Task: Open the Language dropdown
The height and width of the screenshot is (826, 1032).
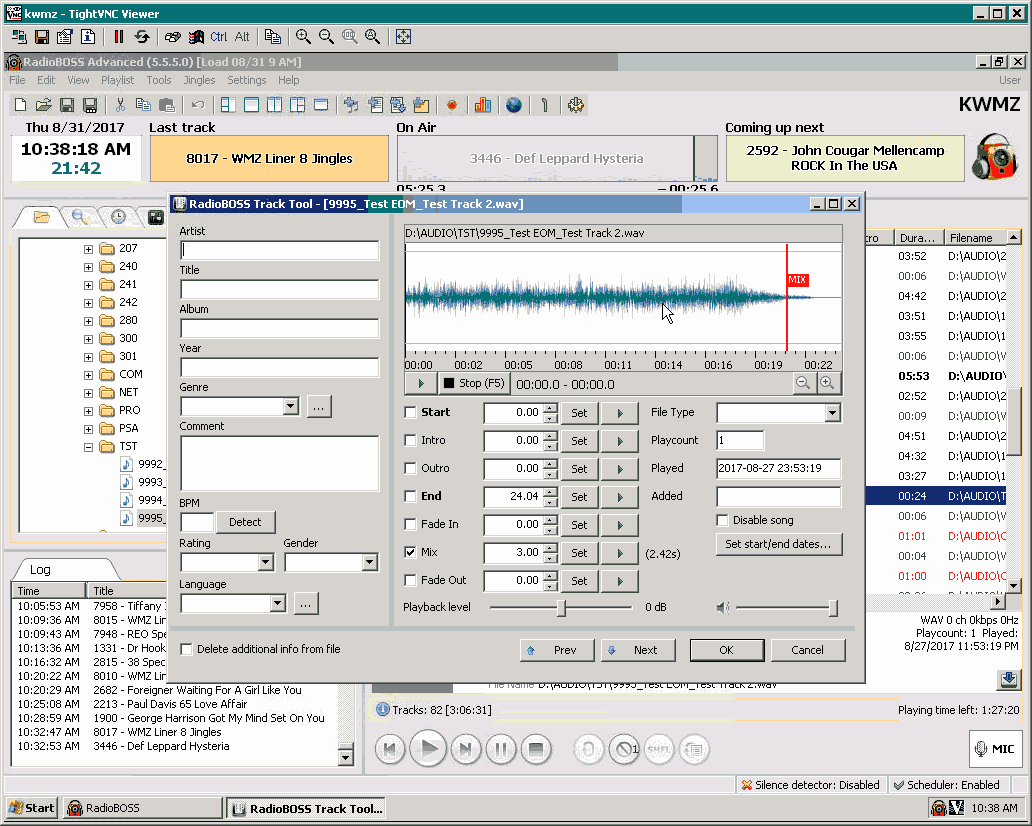Action: click(x=278, y=604)
